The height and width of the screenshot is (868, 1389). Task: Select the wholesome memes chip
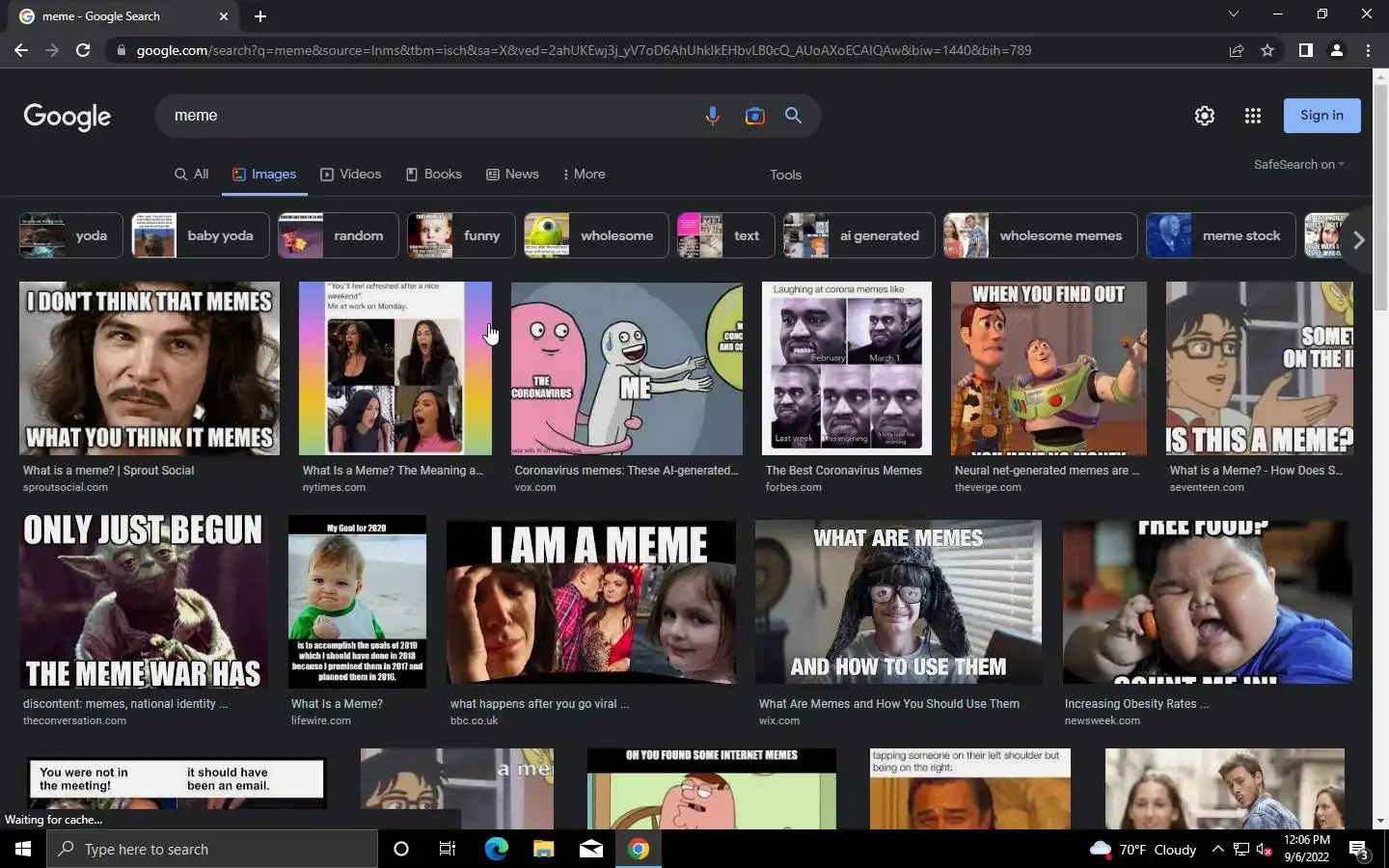[1040, 235]
